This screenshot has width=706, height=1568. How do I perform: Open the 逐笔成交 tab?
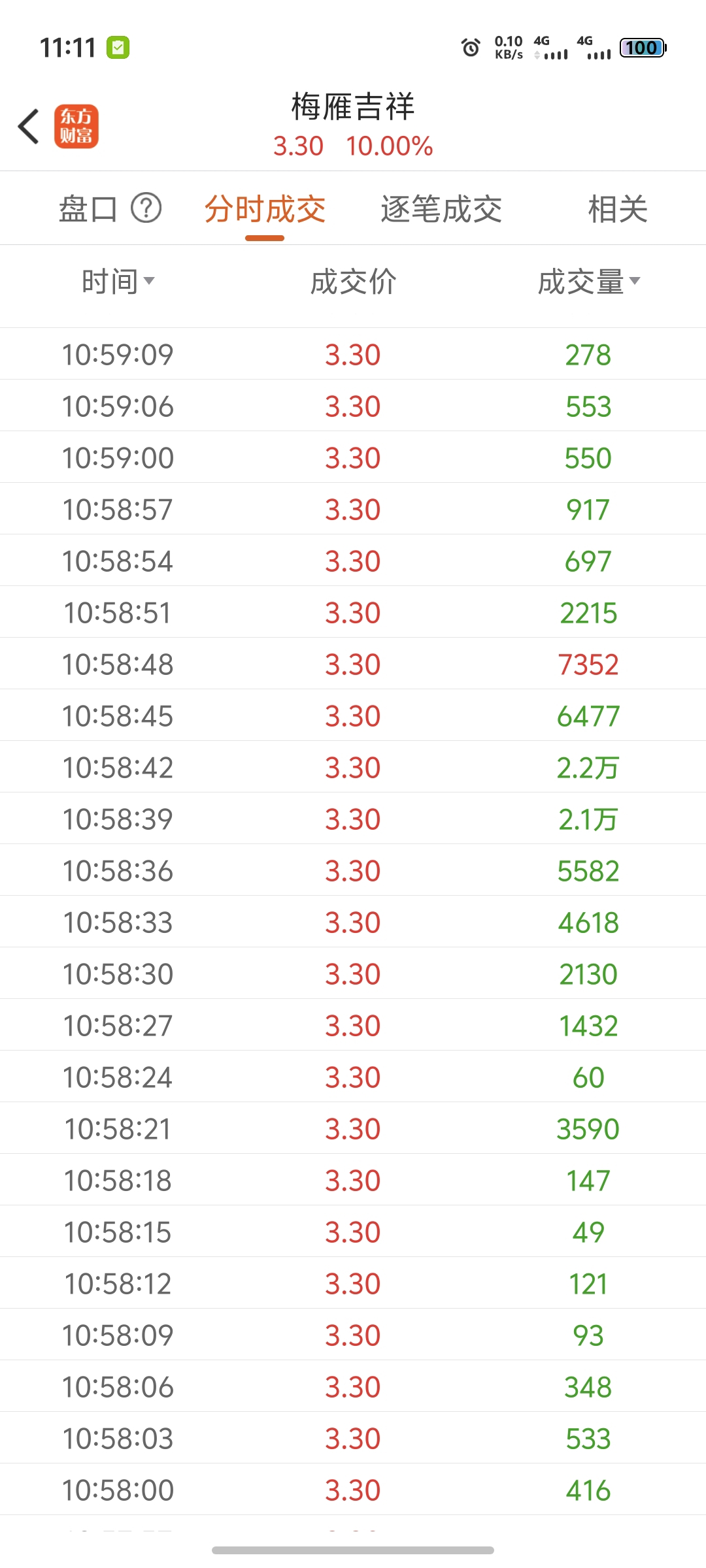tap(441, 209)
